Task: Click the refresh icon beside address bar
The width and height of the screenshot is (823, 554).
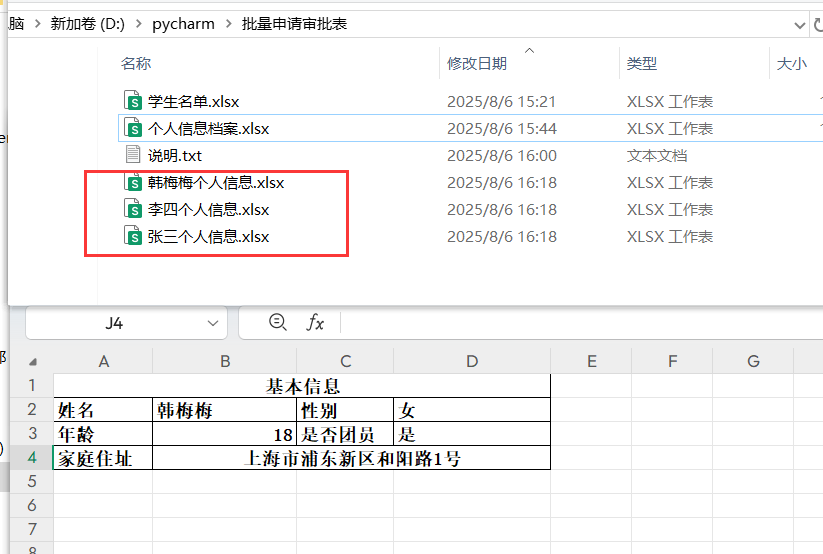Action: [818, 24]
